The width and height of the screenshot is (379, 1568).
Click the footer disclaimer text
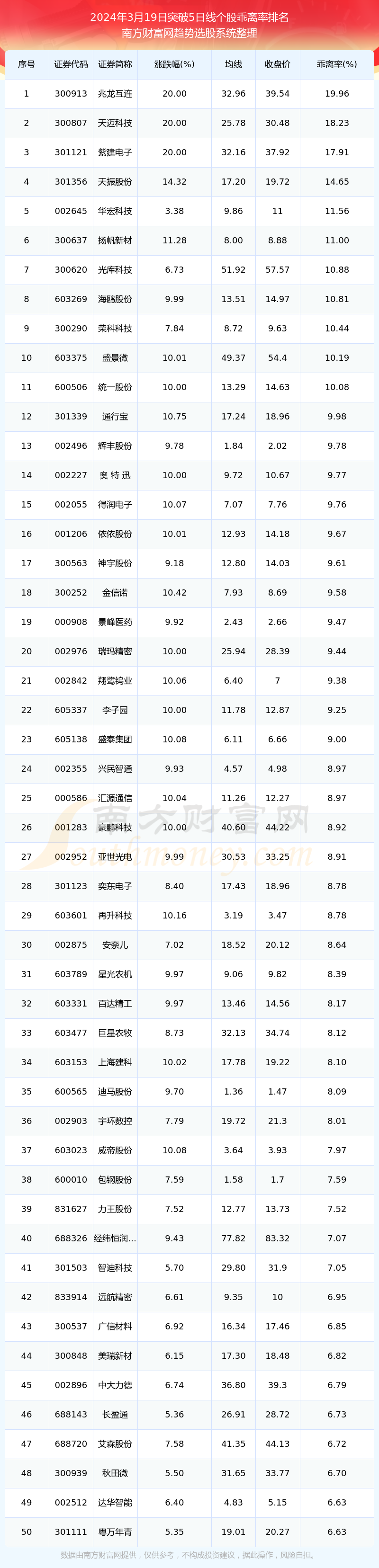[189, 1555]
